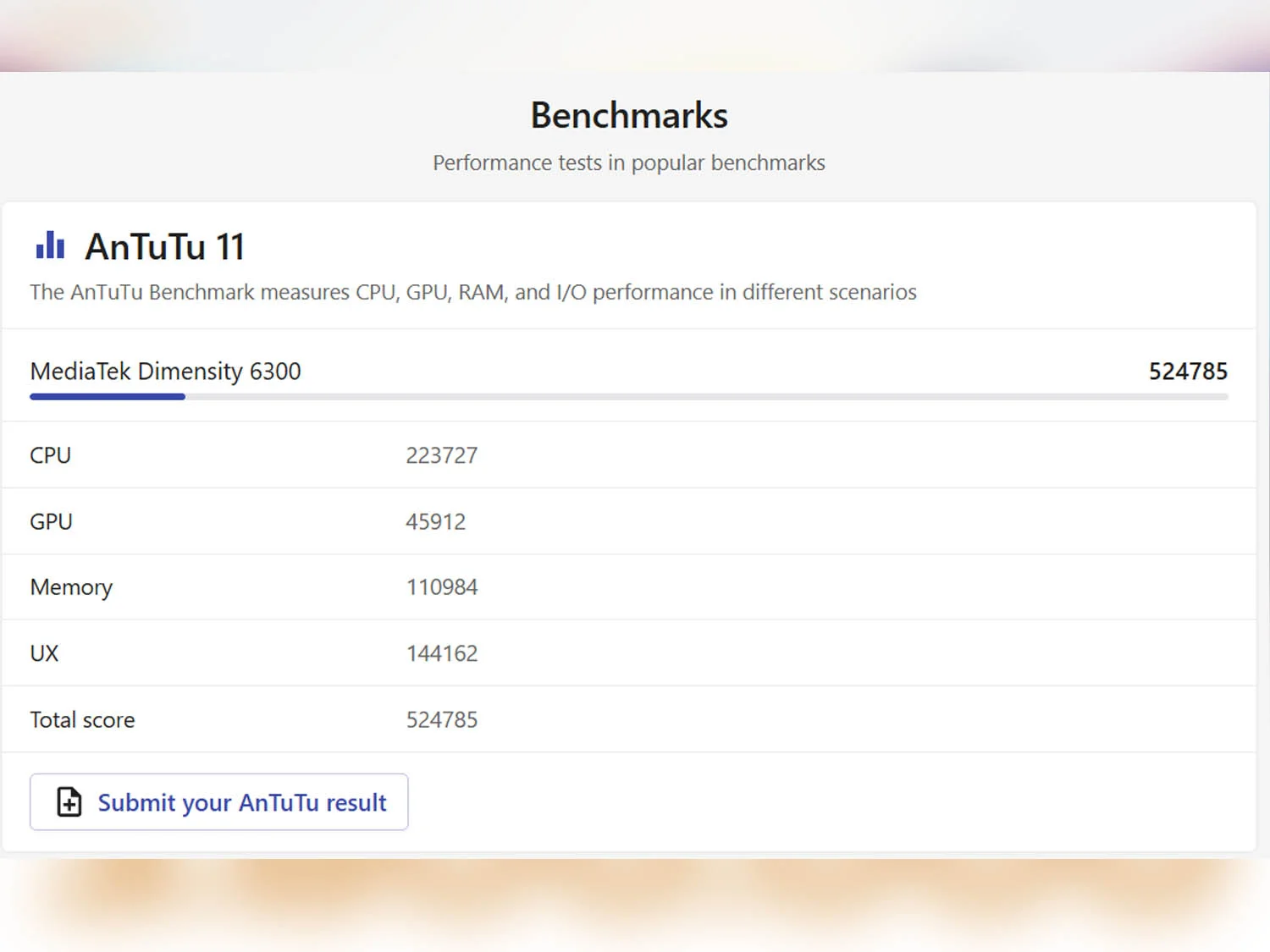The image size is (1270, 952).
Task: Select the "Benchmarks" heading
Action: pos(629,115)
